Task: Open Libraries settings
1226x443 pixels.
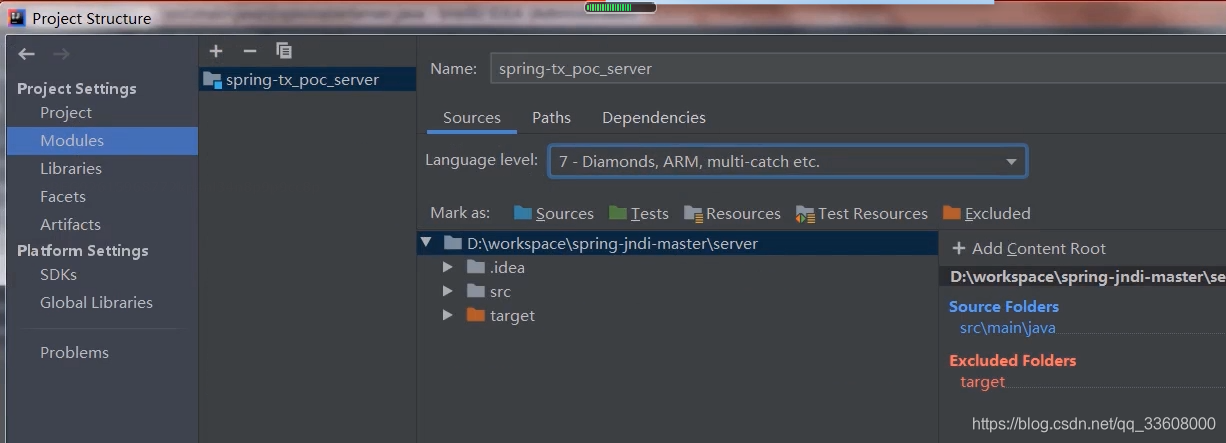Action: pyautogui.click(x=71, y=169)
